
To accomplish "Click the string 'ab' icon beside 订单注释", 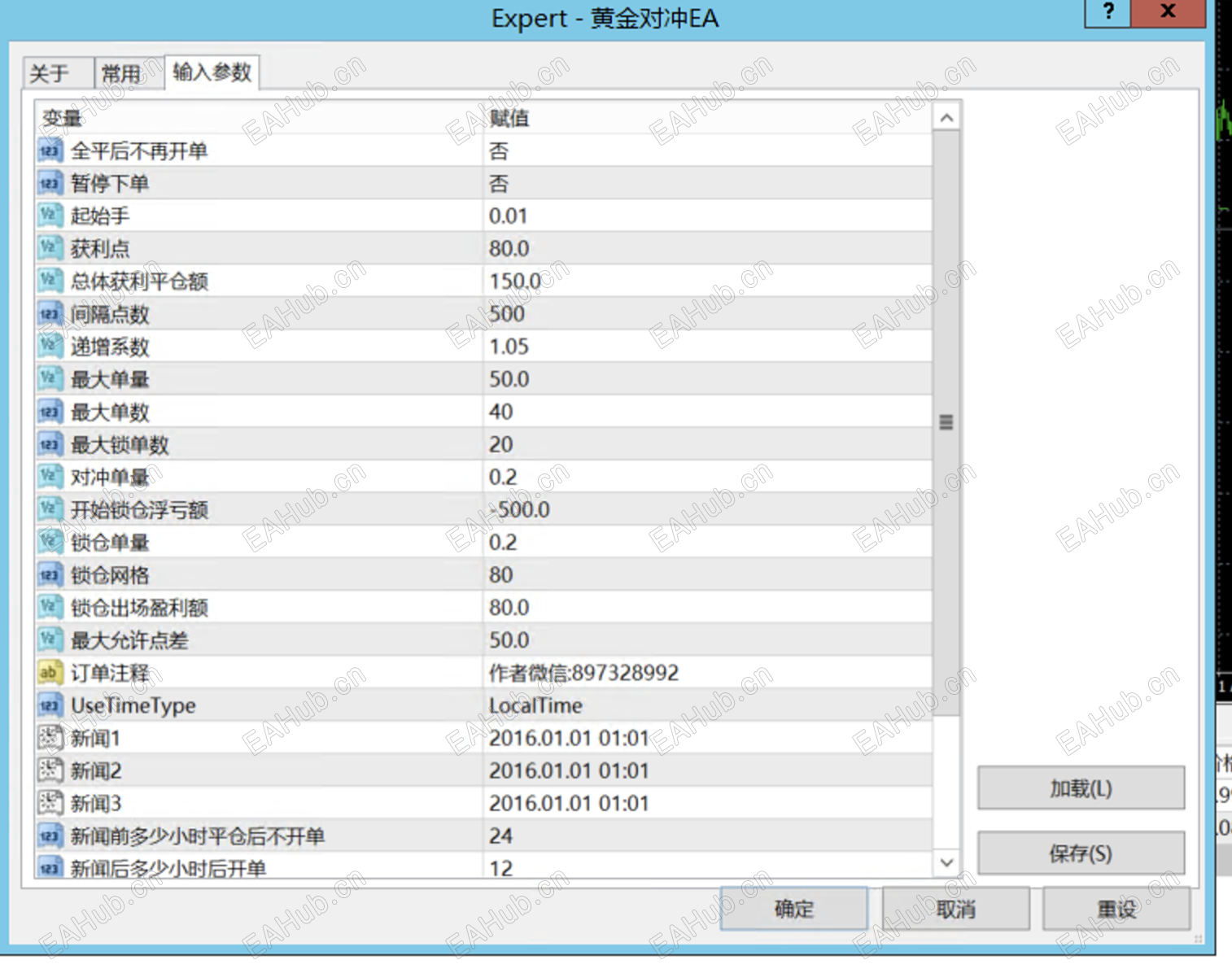I will click(x=49, y=673).
